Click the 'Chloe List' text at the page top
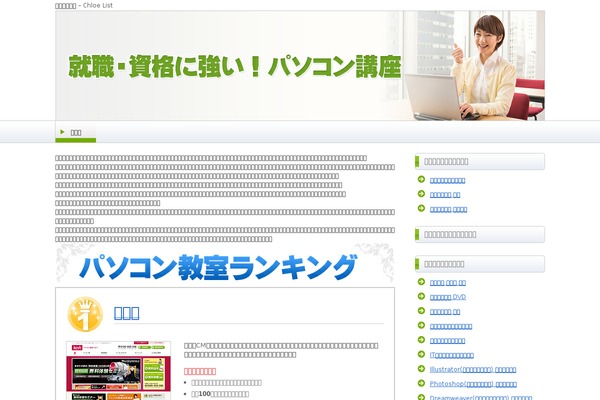 [x=98, y=5]
